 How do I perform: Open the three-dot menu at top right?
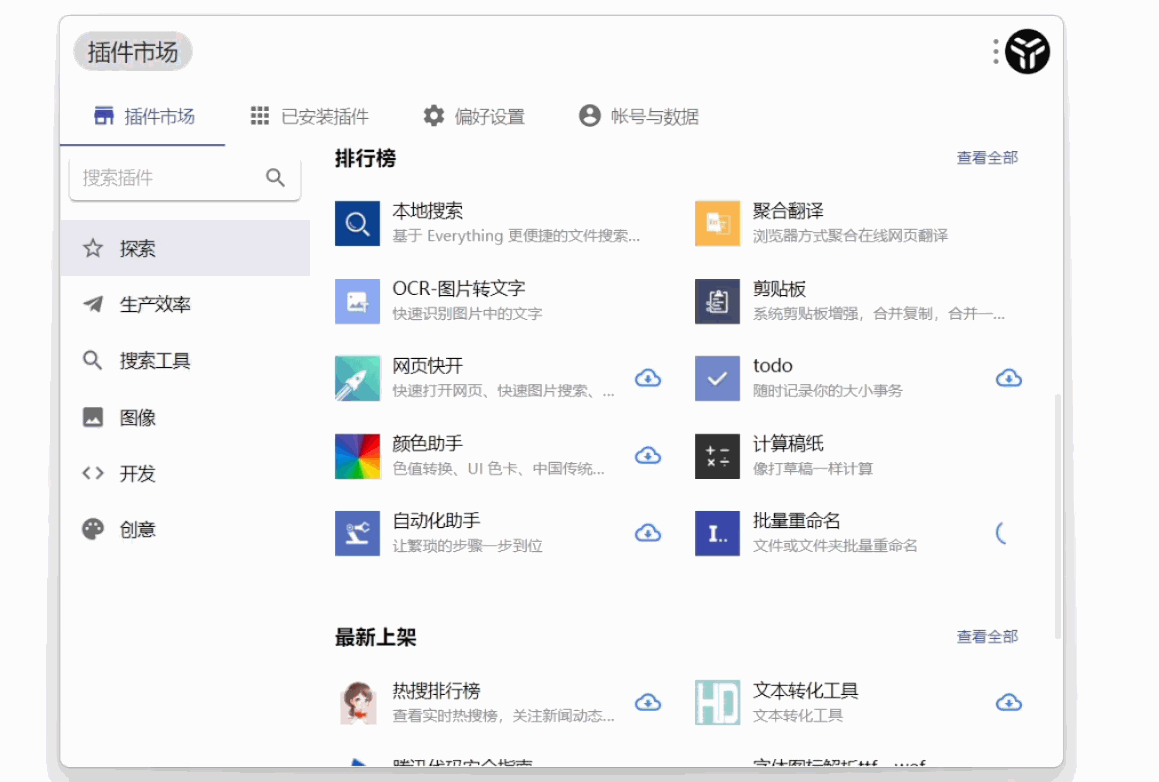click(996, 49)
